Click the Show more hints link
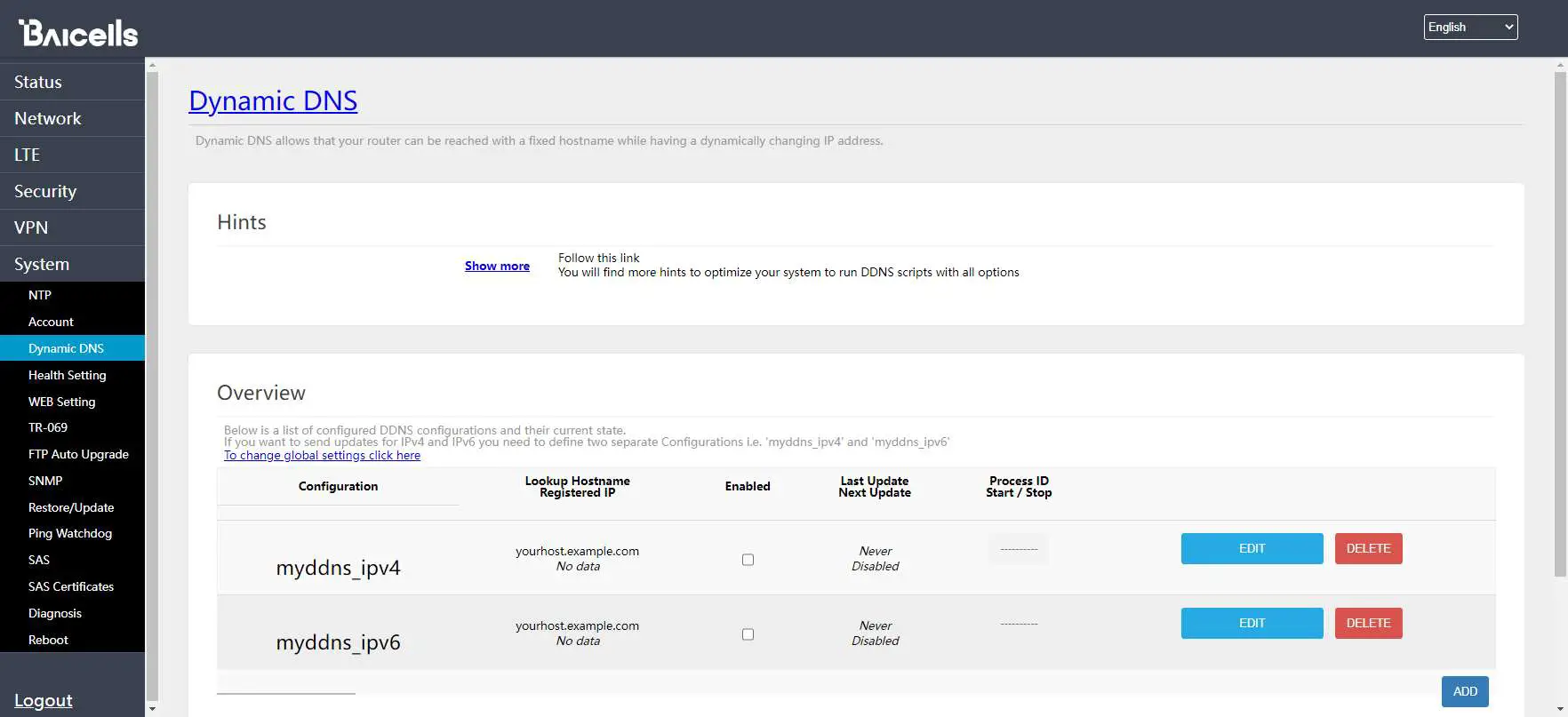Image resolution: width=1568 pixels, height=717 pixels. click(x=497, y=266)
